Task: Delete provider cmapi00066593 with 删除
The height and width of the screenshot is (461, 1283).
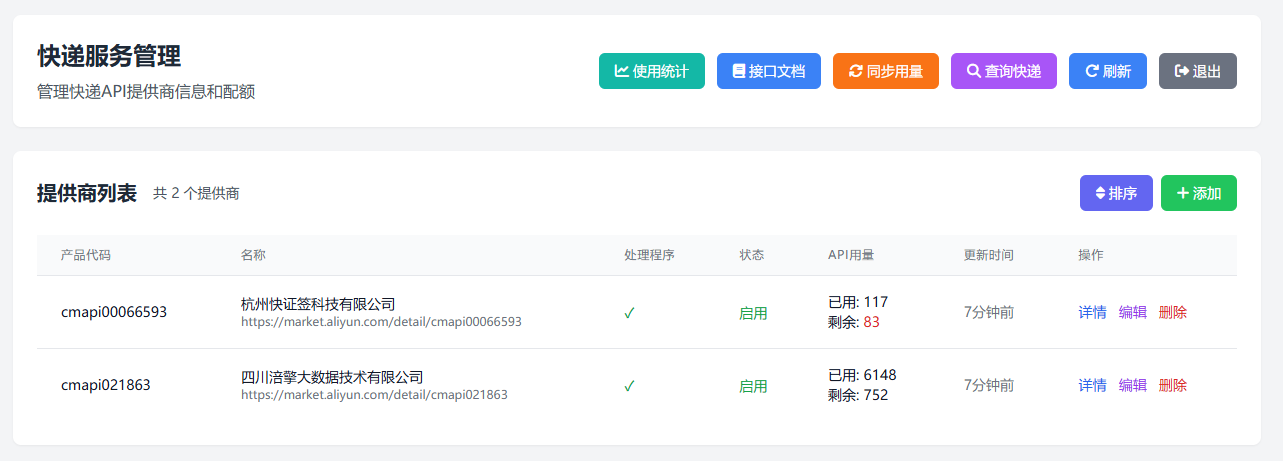Action: [1172, 312]
